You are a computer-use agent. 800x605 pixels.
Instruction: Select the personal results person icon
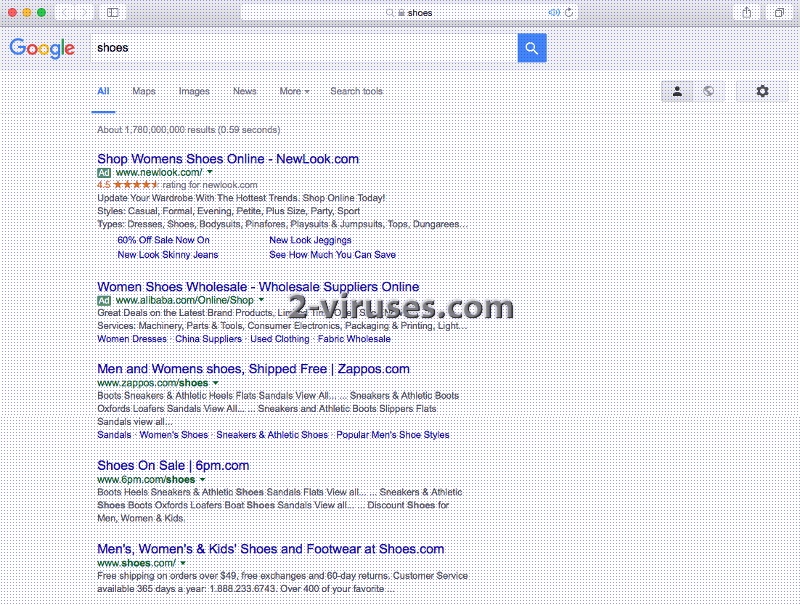pyautogui.click(x=677, y=91)
